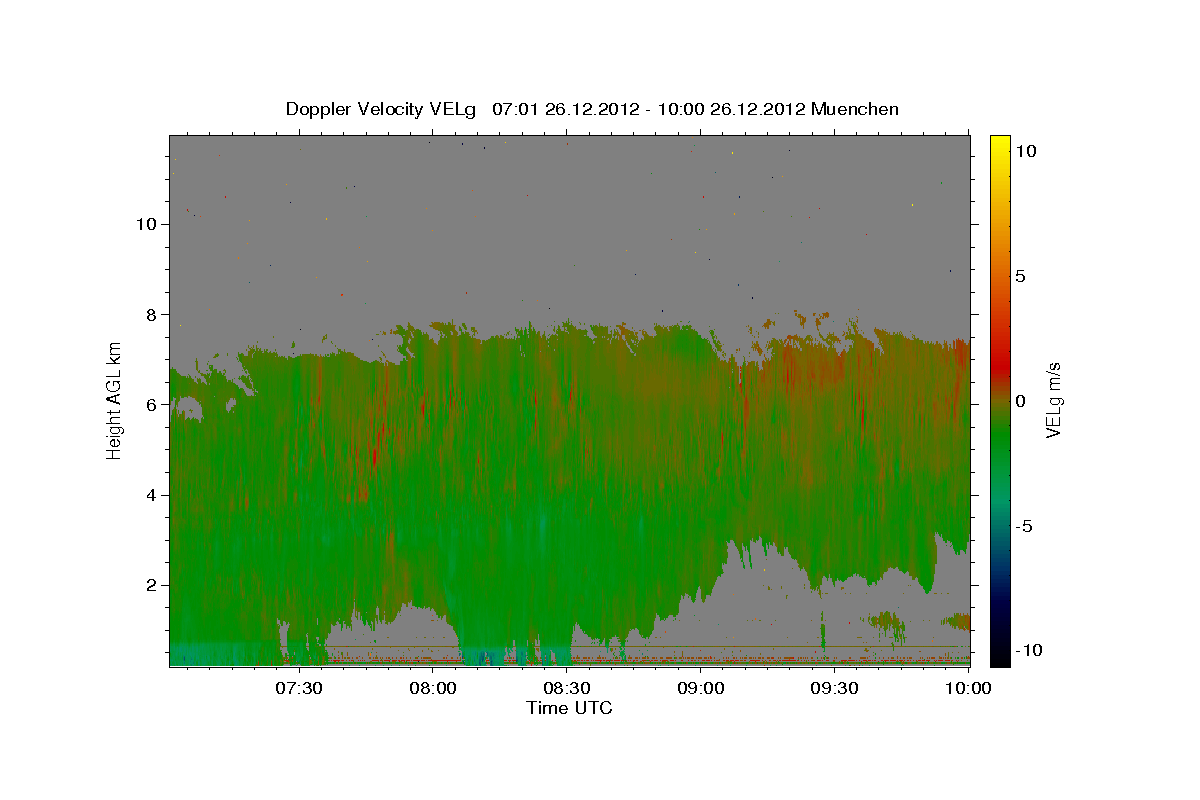Click the colorbar value '10' at top

pyautogui.click(x=1025, y=151)
